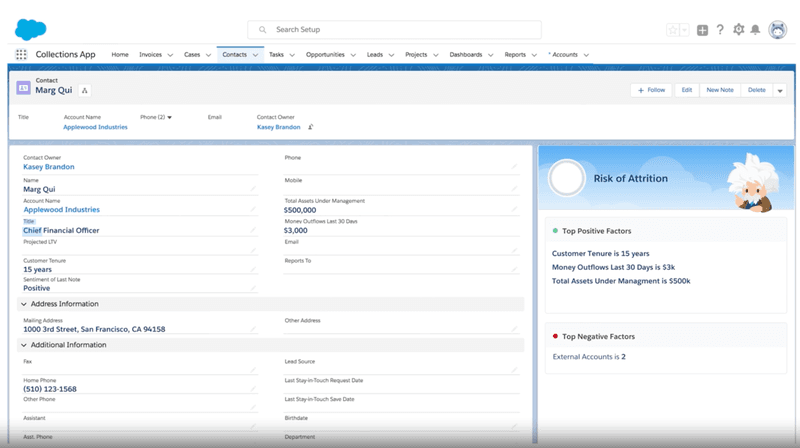
Task: Edit the Sentiment of Last Note pencil icon
Action: tap(253, 288)
